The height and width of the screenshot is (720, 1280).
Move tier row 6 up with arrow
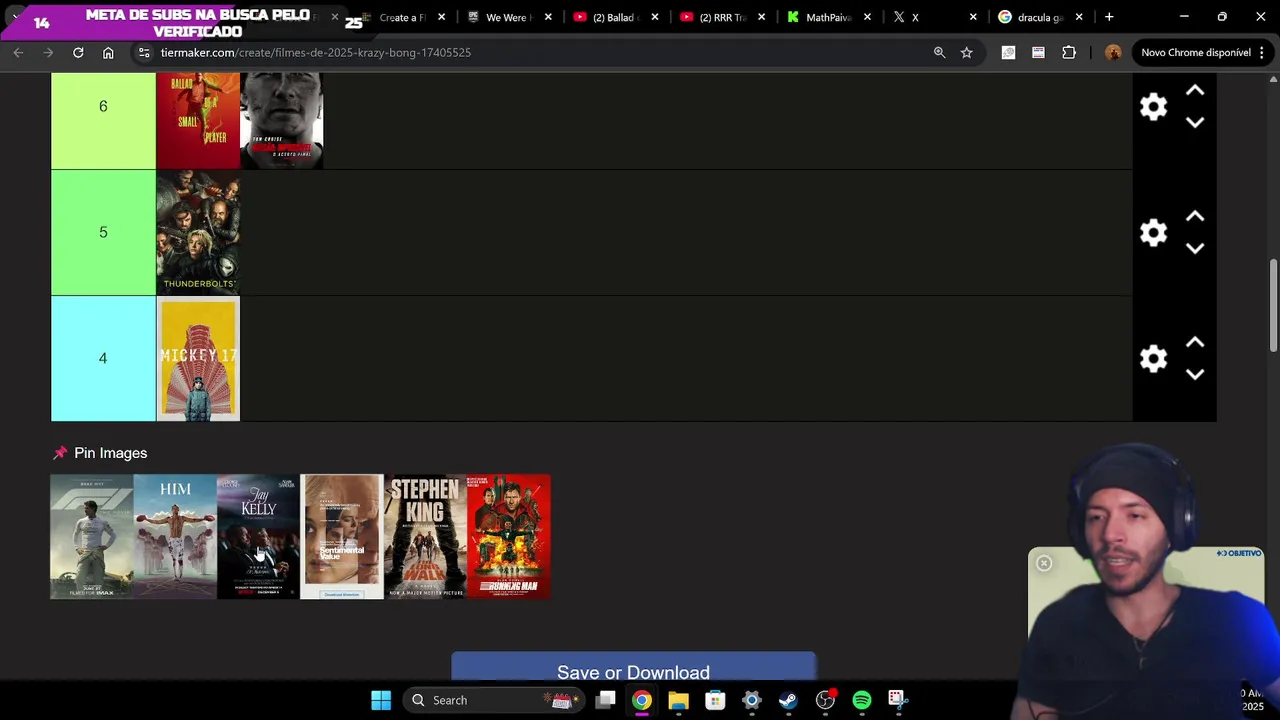click(1195, 91)
